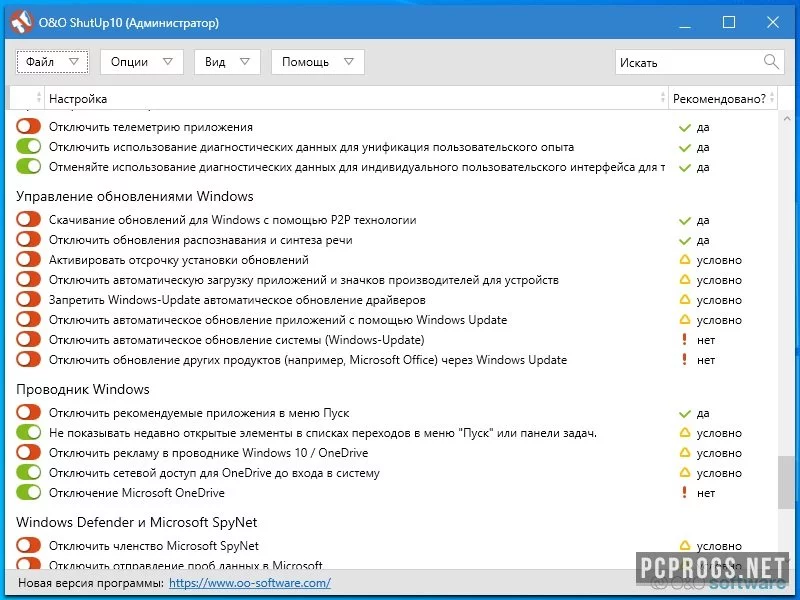Click green check icon for P2P updates row
Screen dimensions: 800x600
[685, 220]
